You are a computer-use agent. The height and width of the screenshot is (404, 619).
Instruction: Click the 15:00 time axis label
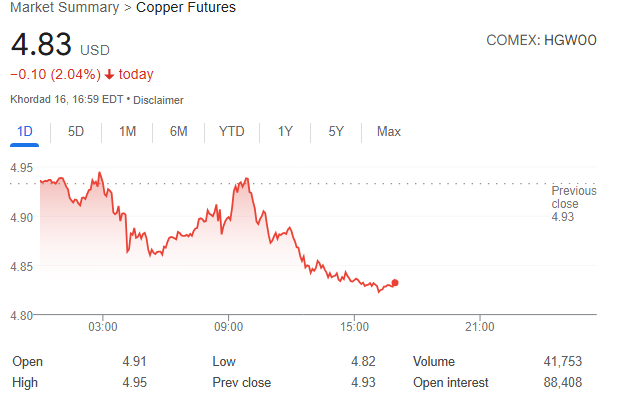pos(355,326)
